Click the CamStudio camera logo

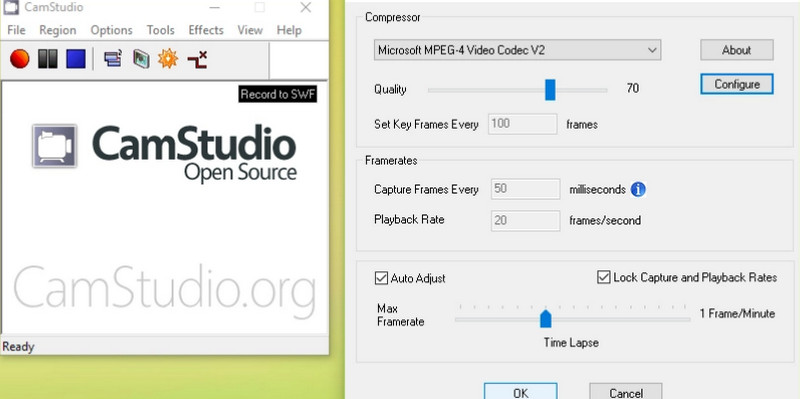click(x=55, y=146)
